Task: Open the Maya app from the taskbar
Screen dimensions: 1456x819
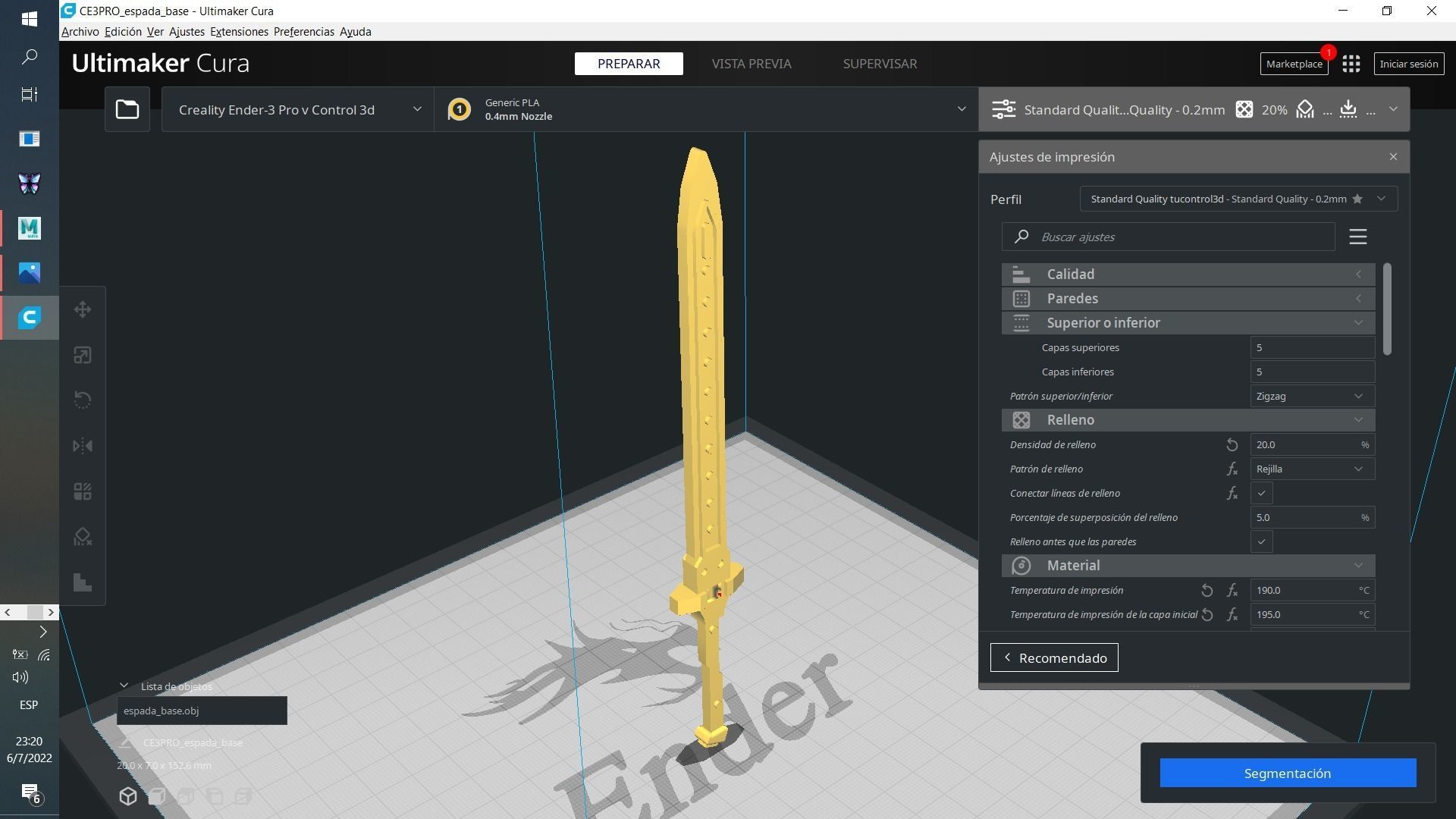Action: tap(30, 228)
